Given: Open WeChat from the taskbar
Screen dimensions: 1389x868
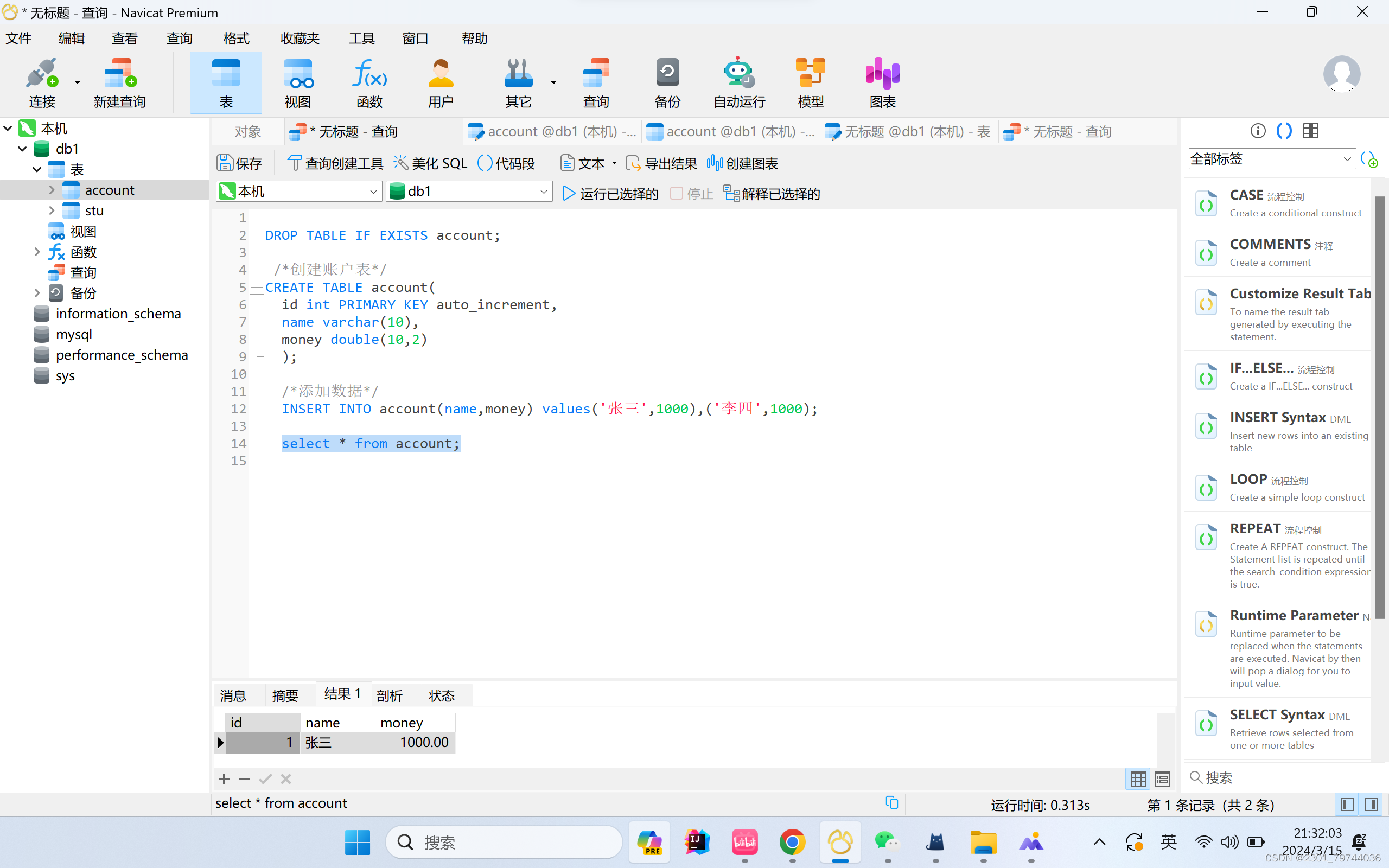Looking at the screenshot, I should [x=887, y=842].
